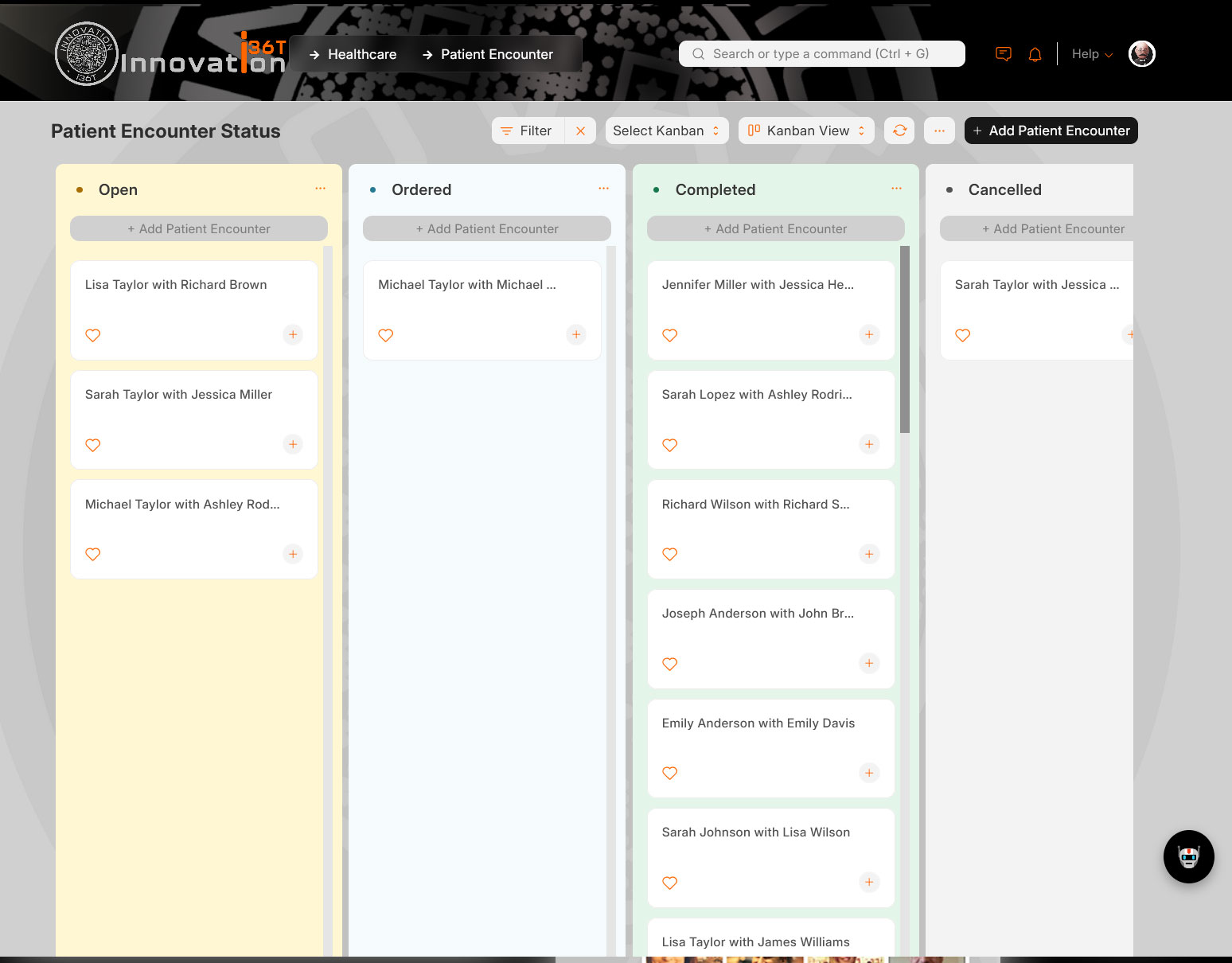Click plus icon on Lisa Taylor with Richard Brown card
The image size is (1232, 963).
pos(293,335)
